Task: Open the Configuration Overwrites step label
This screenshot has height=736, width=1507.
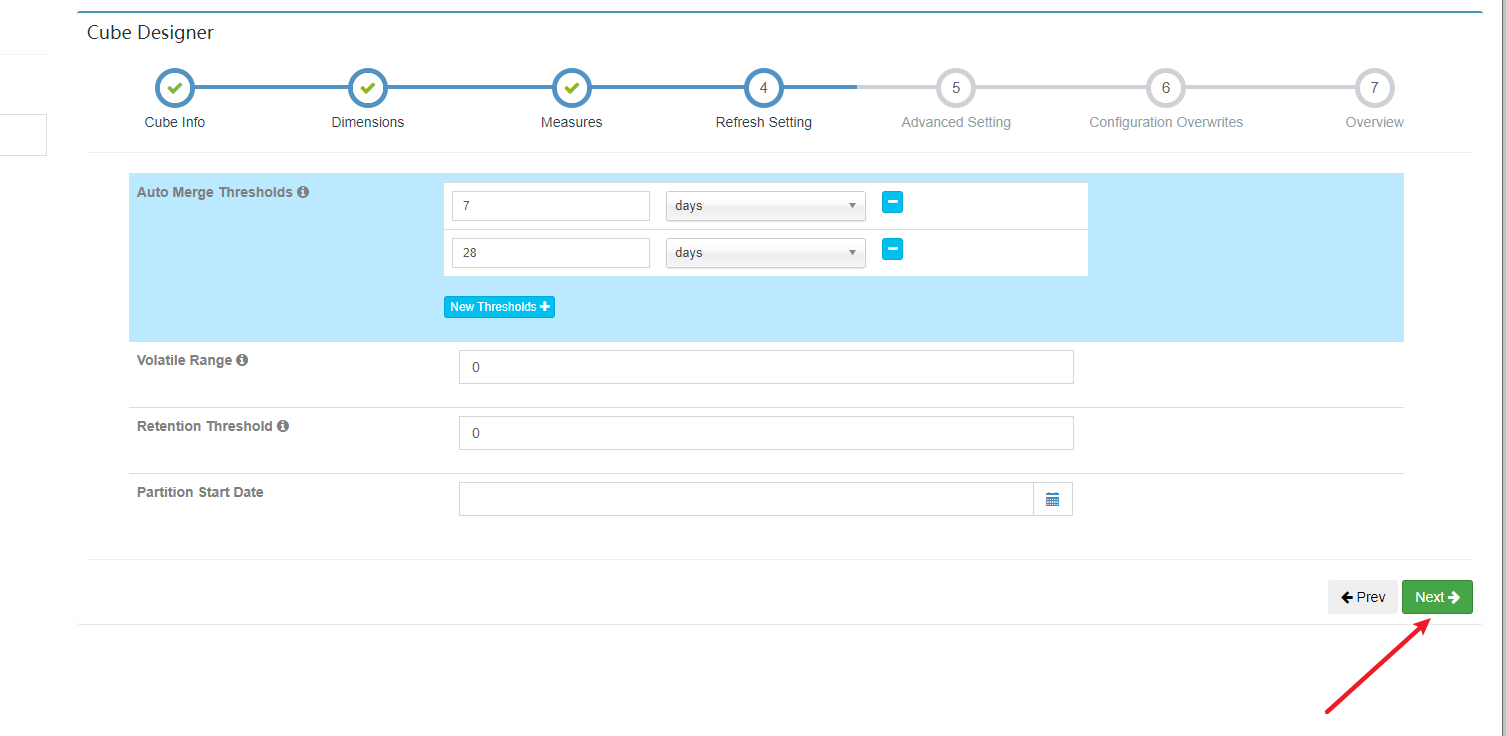Action: point(1166,122)
